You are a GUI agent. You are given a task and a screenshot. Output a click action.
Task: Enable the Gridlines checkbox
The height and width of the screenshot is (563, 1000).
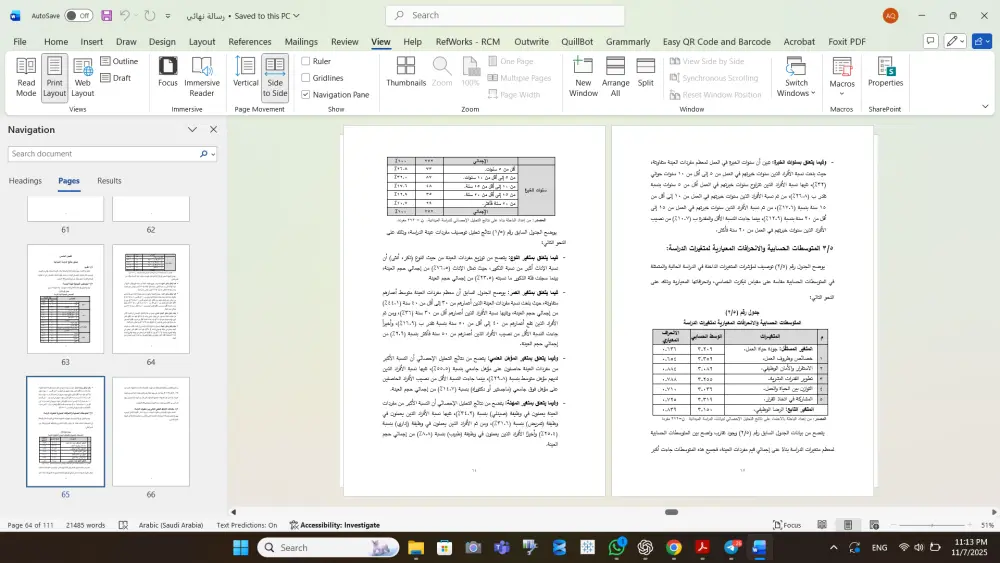pyautogui.click(x=305, y=78)
